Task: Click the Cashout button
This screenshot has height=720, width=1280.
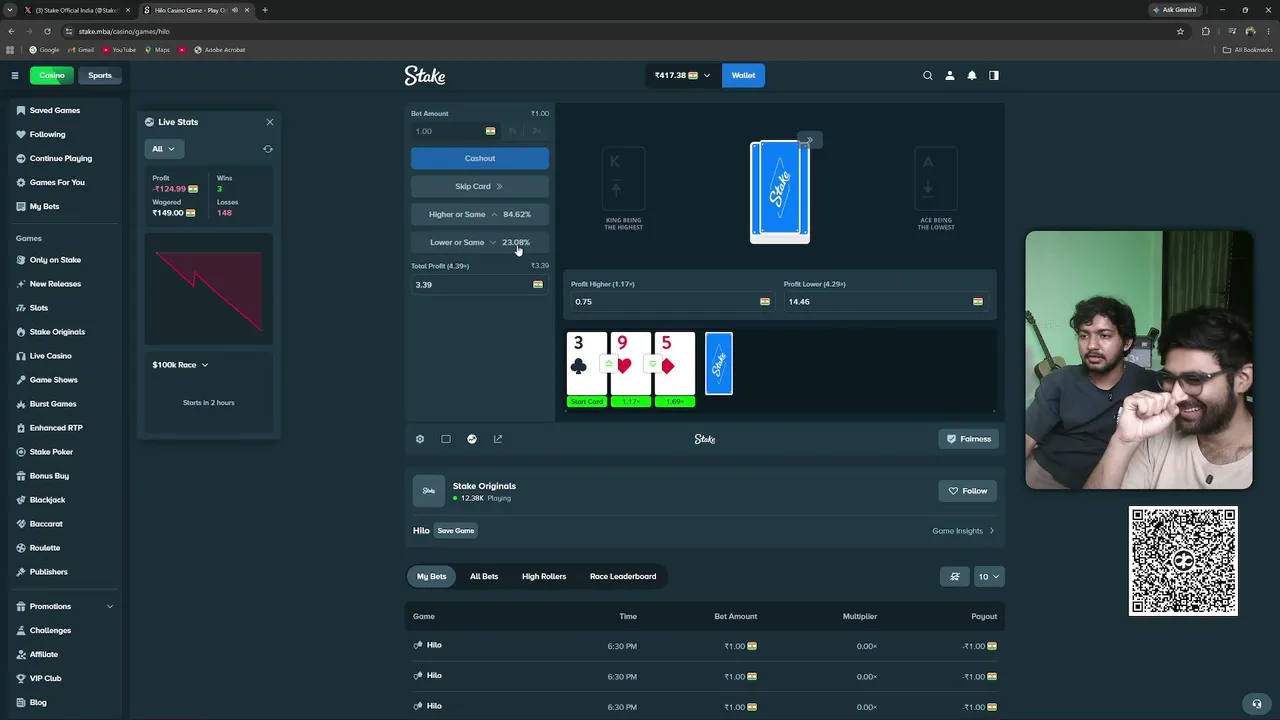Action: [x=480, y=158]
